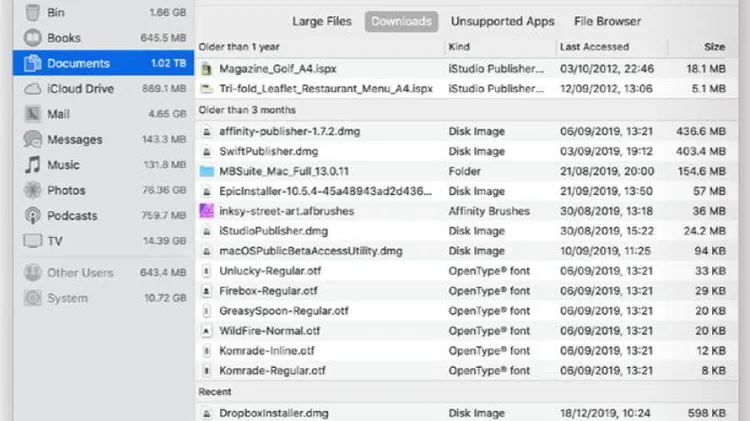Click the inksy-street-art purple brushes icon
The image size is (750, 421).
pos(206,211)
